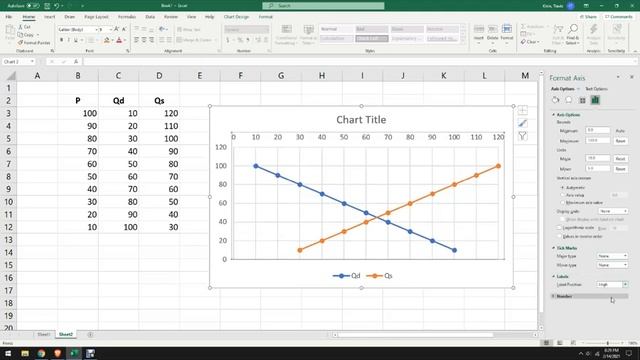Click the Undo arrow in title bar

coord(57,6)
